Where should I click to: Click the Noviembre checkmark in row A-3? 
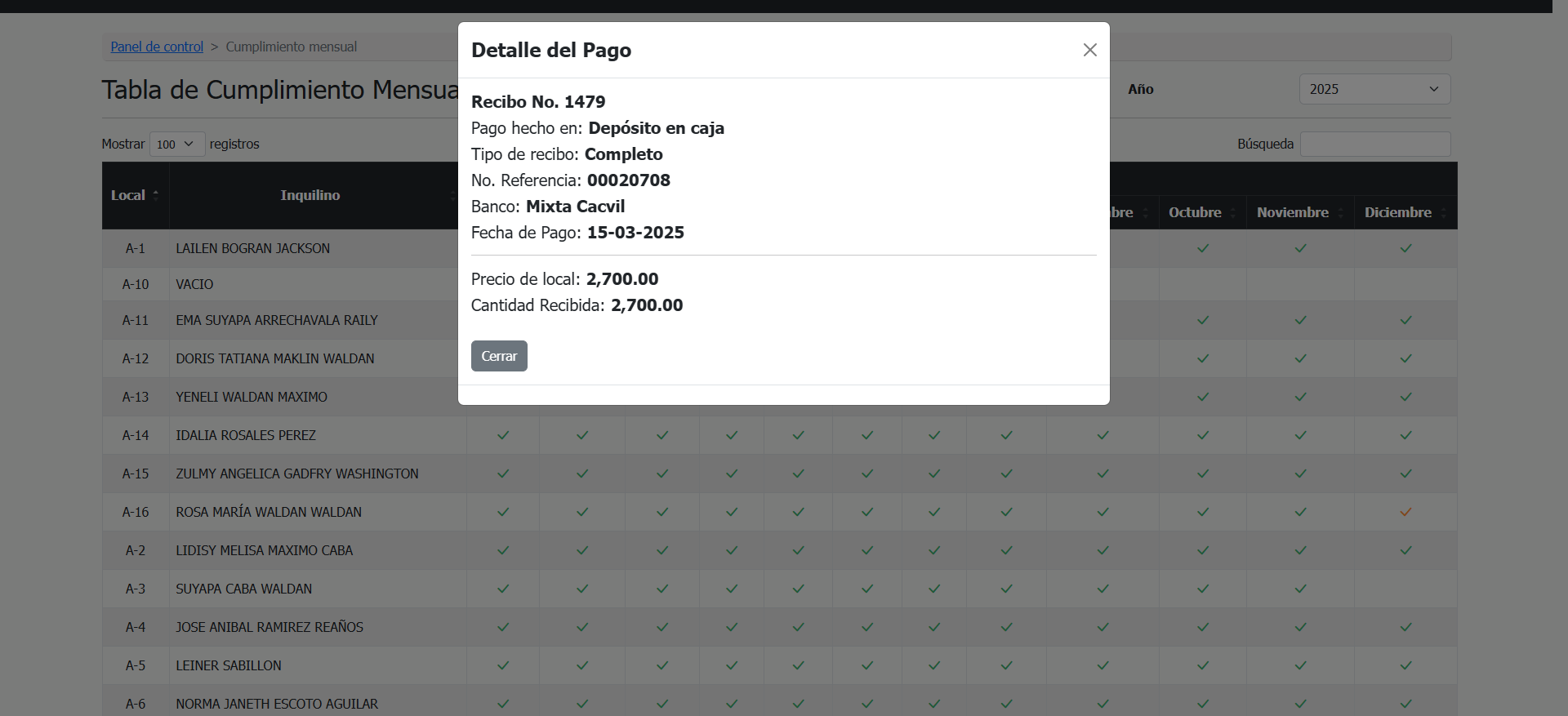click(x=1300, y=589)
